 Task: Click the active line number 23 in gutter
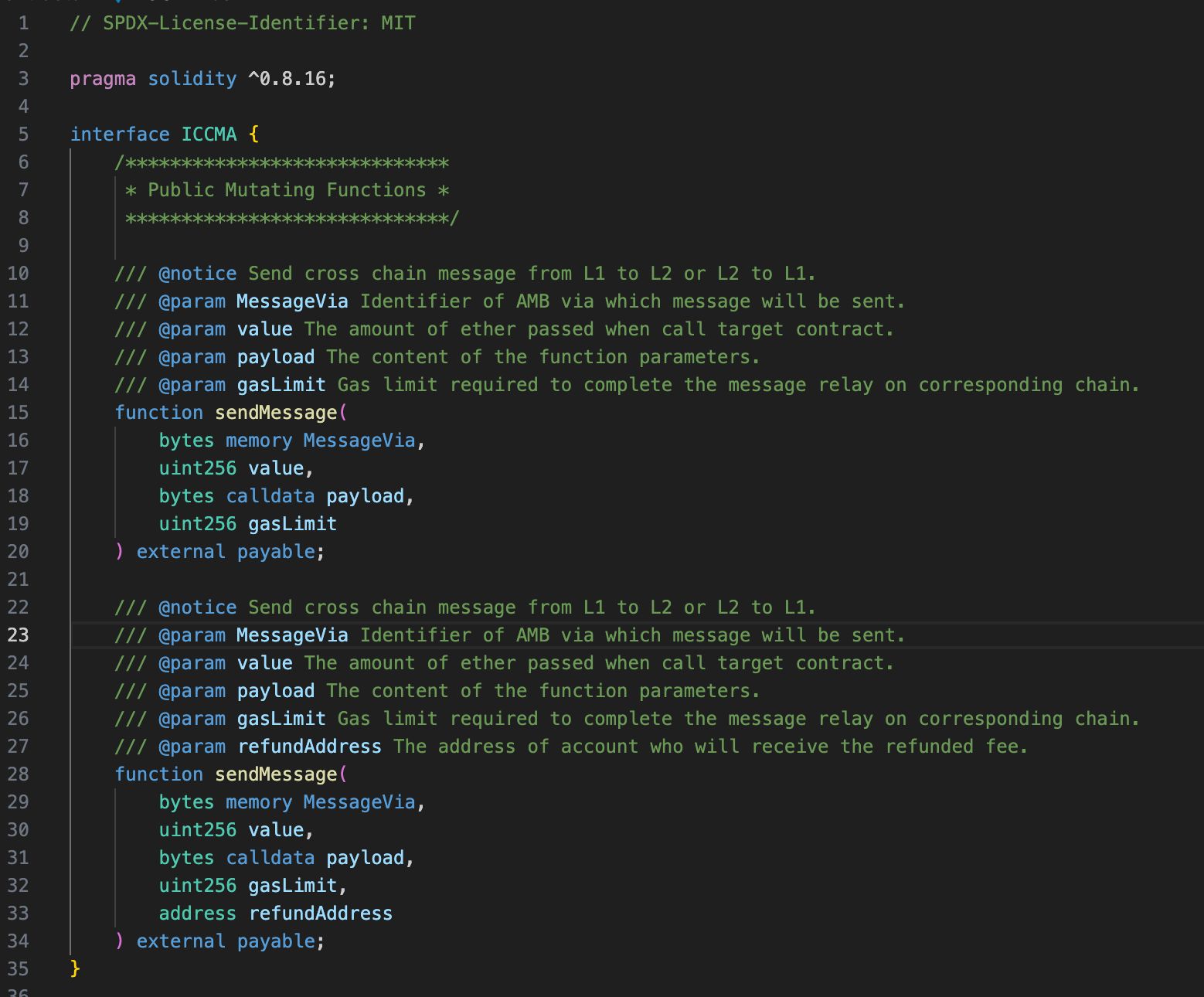pyautogui.click(x=18, y=635)
